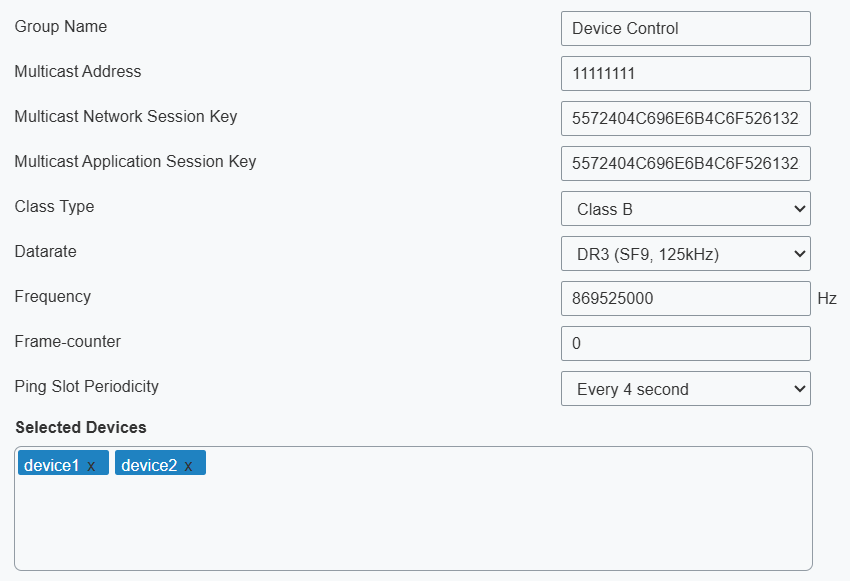Screen dimensions: 850x581
Task: Open Ping Slot Periodicity dropdown
Action: coord(685,389)
